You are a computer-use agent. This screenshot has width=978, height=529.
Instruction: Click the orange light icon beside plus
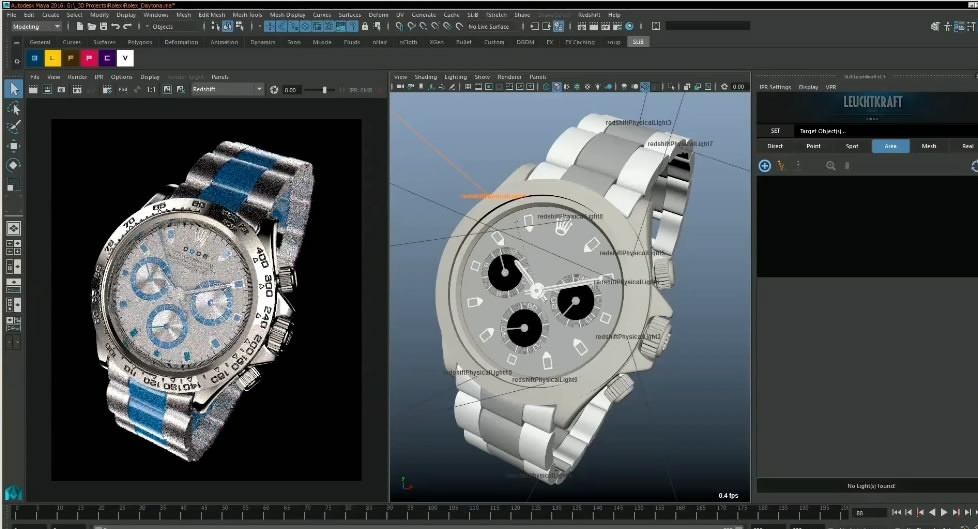click(x=781, y=165)
